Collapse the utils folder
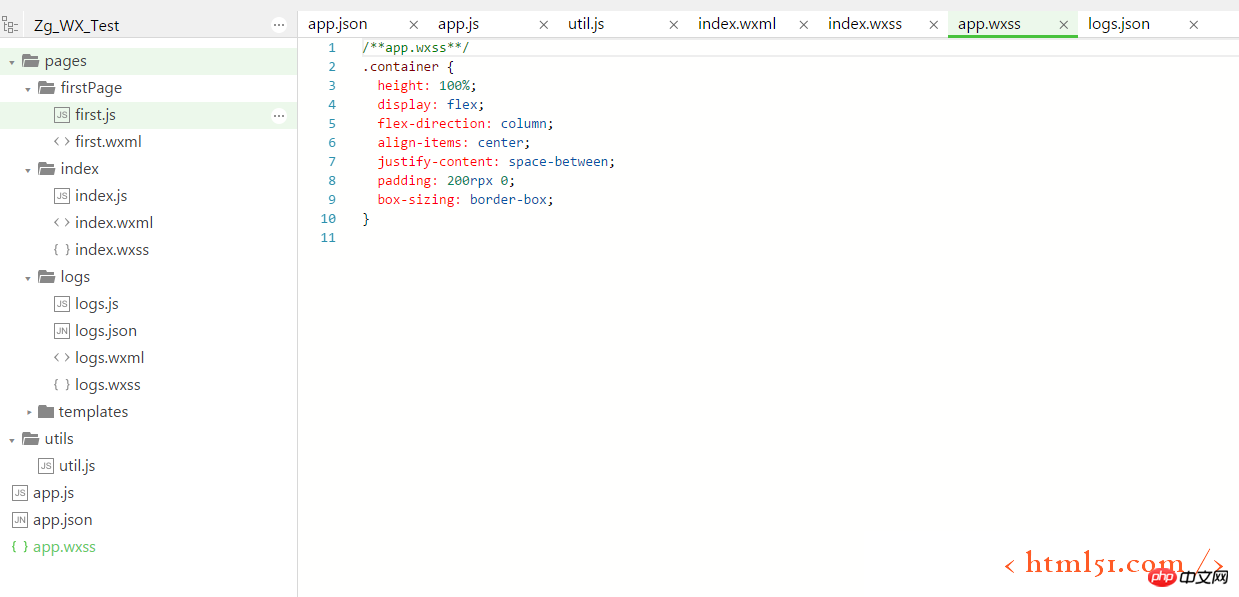The height and width of the screenshot is (597, 1239). pyautogui.click(x=12, y=439)
